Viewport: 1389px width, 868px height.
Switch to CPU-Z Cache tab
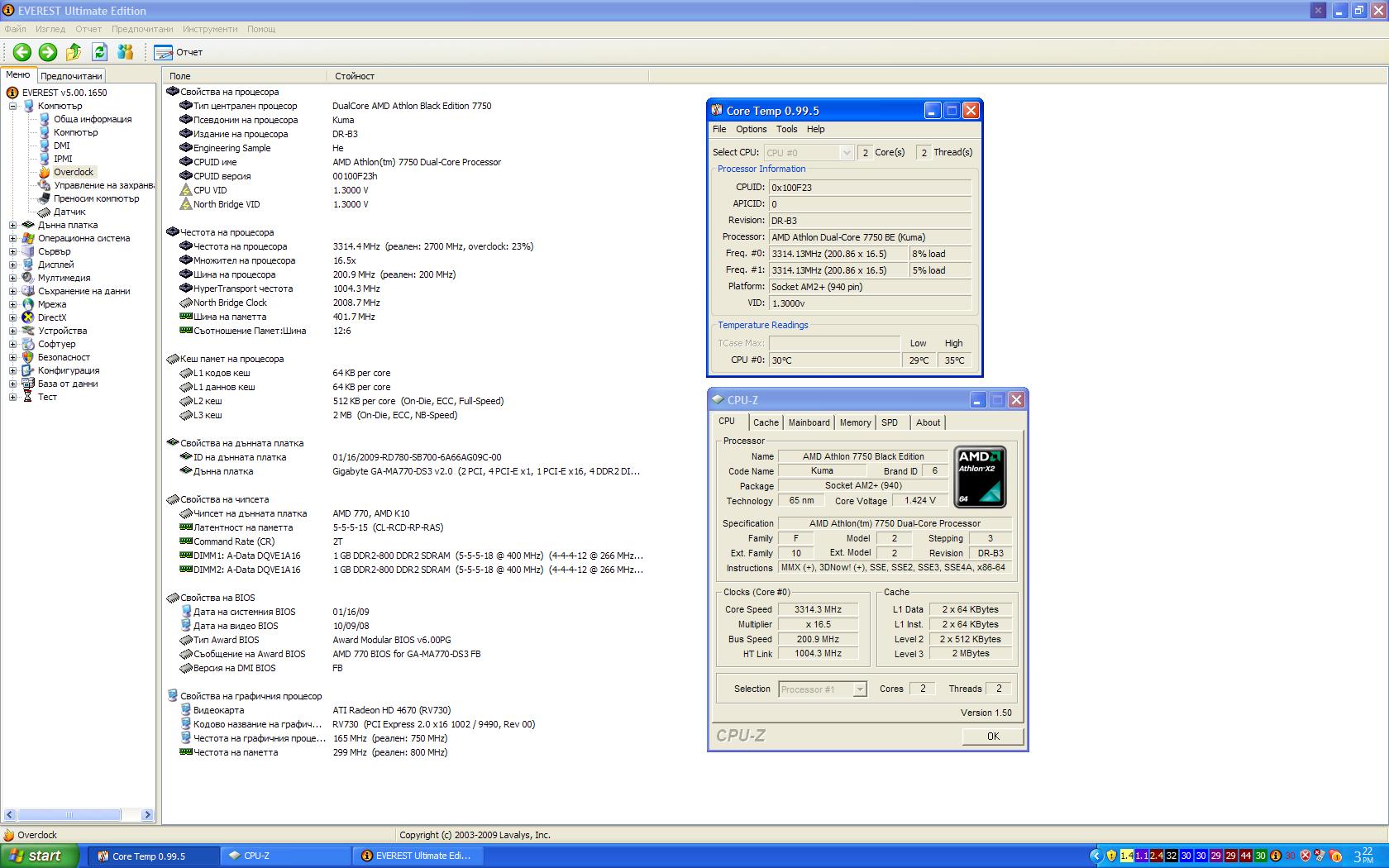766,422
